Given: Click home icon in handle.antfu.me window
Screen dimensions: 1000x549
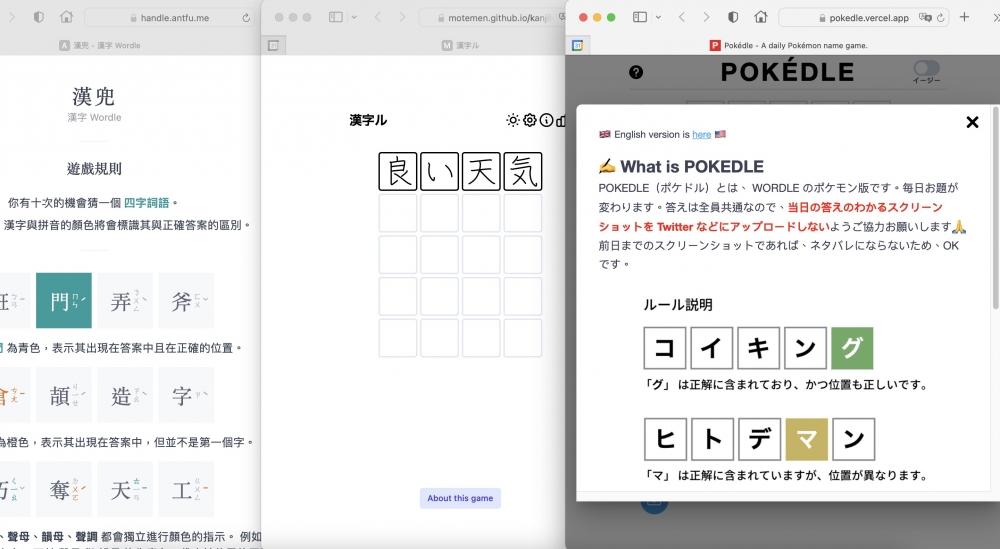Looking at the screenshot, I should pyautogui.click(x=66, y=17).
